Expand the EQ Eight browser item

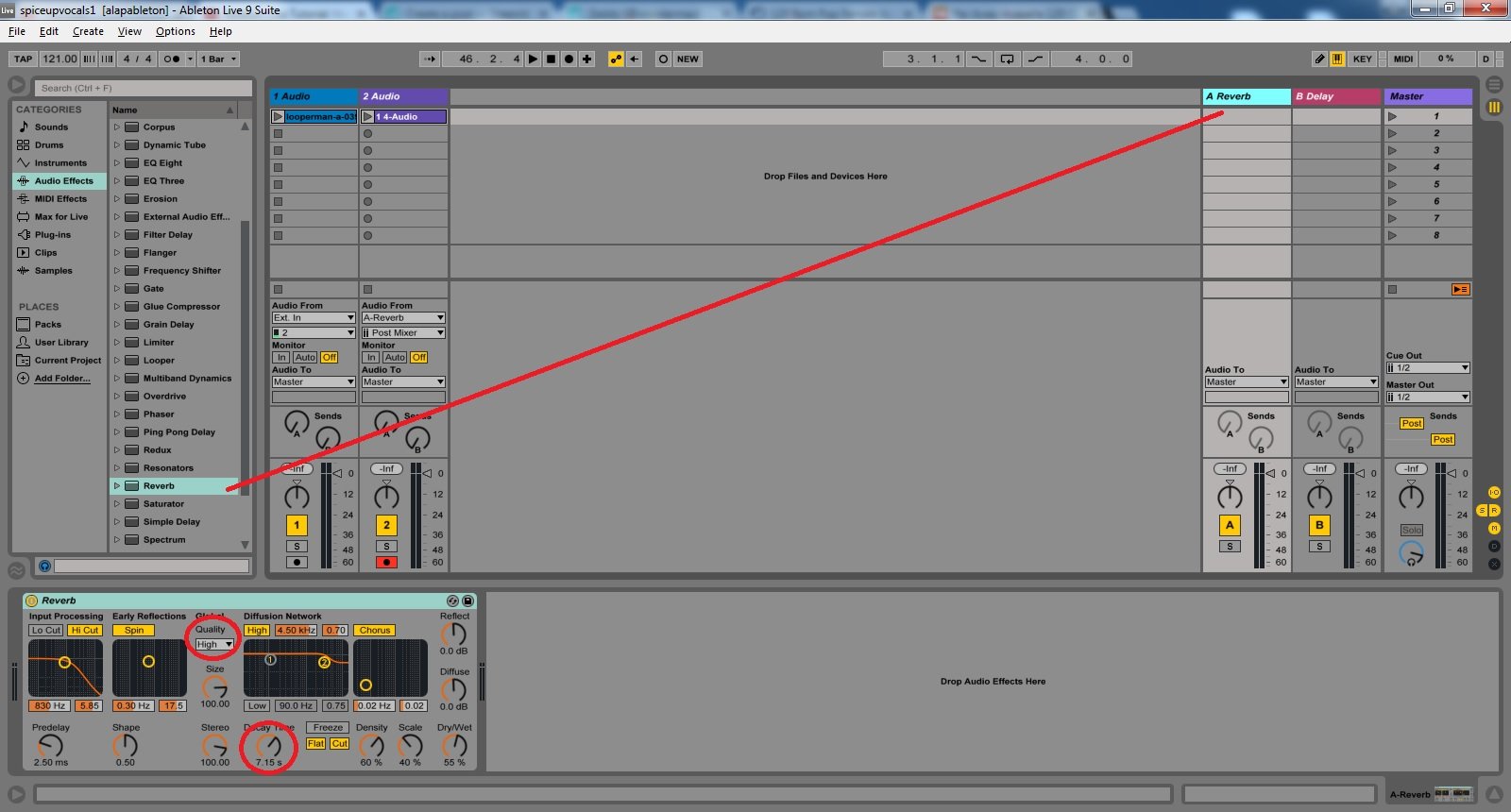tap(117, 163)
